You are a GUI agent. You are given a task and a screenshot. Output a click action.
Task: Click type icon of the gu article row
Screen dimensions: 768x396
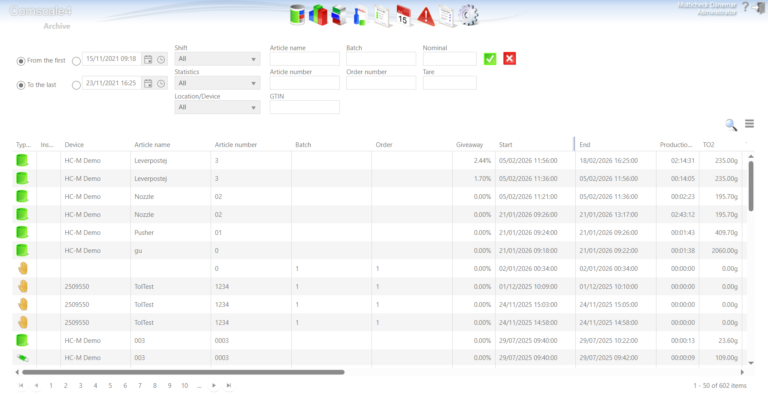click(22, 250)
